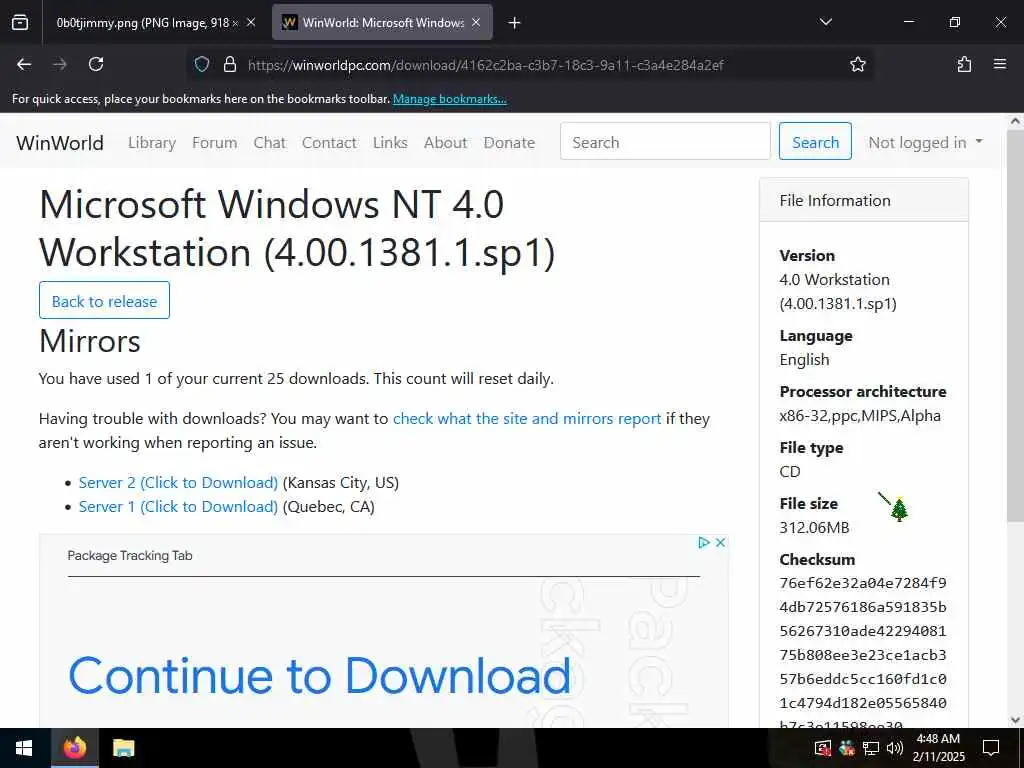Click the Package Tracking Tab ad title
Viewport: 1024px width, 768px height.
coord(130,556)
